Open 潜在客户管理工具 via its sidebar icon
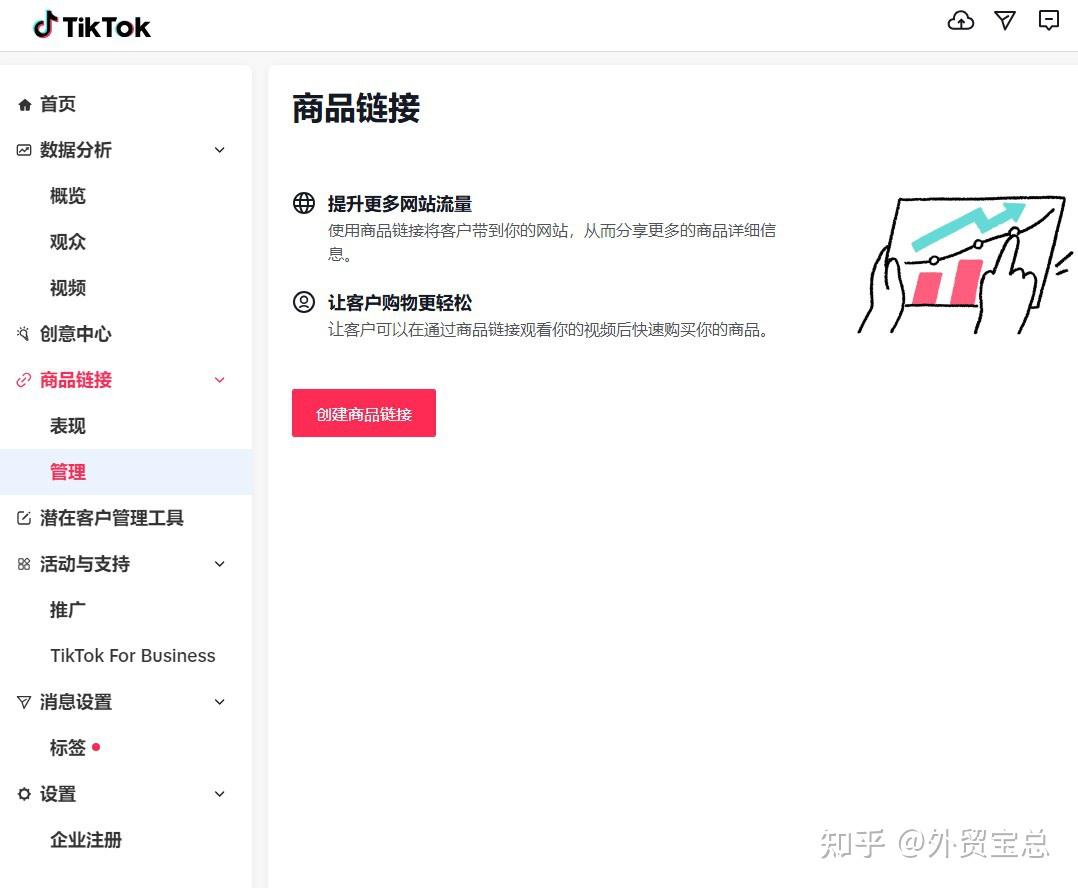 (x=23, y=518)
